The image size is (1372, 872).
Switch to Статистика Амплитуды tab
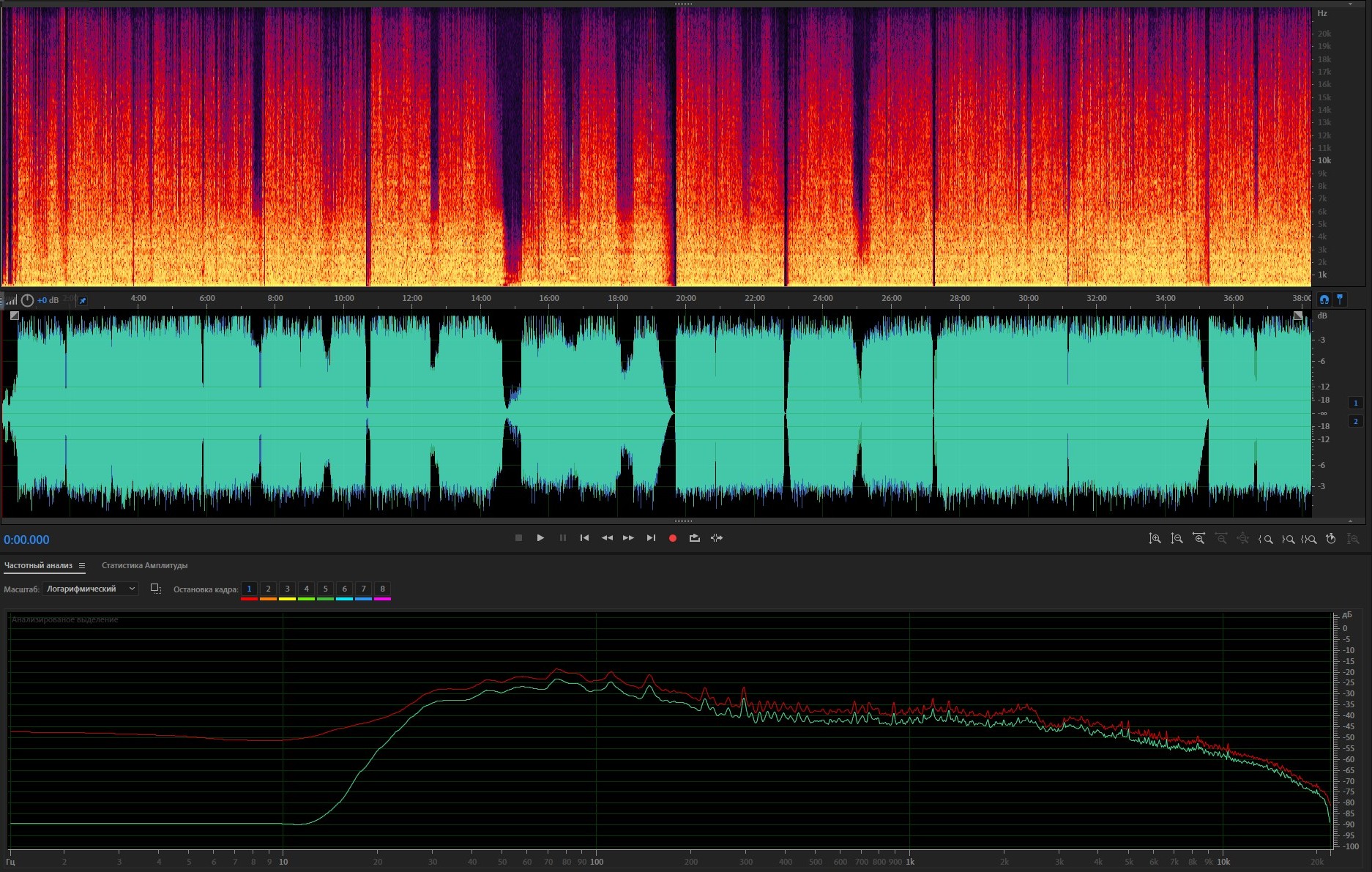pyautogui.click(x=144, y=565)
